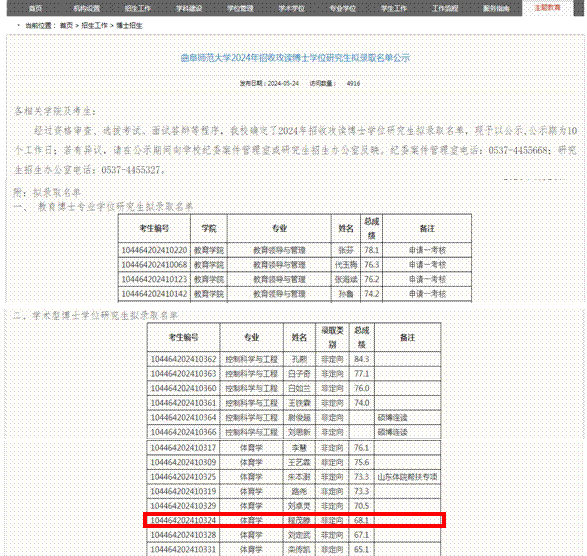
Task: Click the 博士招生 breadcrumb link
Action: point(129,25)
